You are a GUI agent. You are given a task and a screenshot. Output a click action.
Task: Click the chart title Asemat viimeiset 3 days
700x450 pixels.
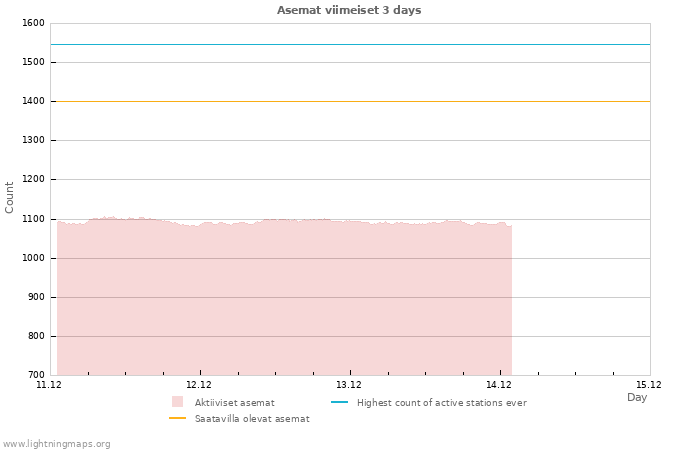349,10
